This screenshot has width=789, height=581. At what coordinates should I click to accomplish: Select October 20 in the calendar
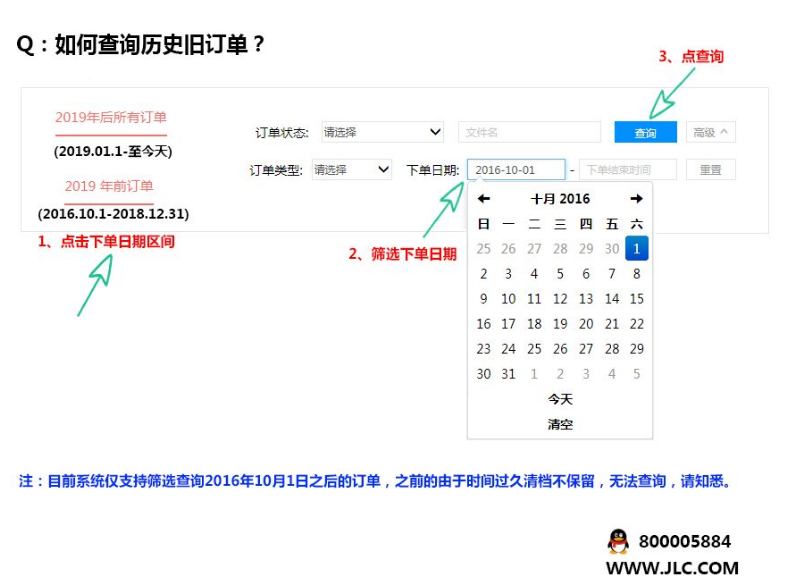coord(586,324)
